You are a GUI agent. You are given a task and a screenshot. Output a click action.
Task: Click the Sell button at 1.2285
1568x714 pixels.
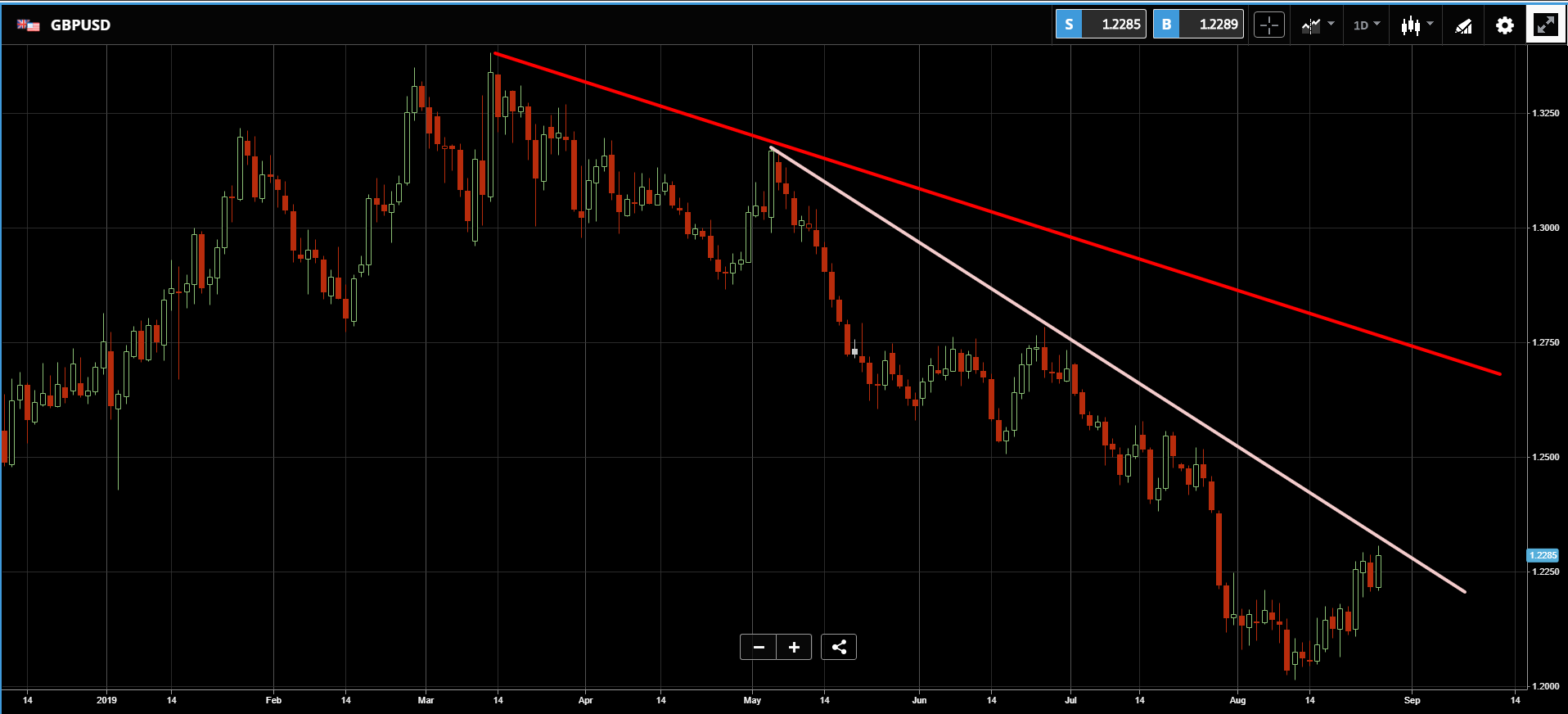[1101, 25]
